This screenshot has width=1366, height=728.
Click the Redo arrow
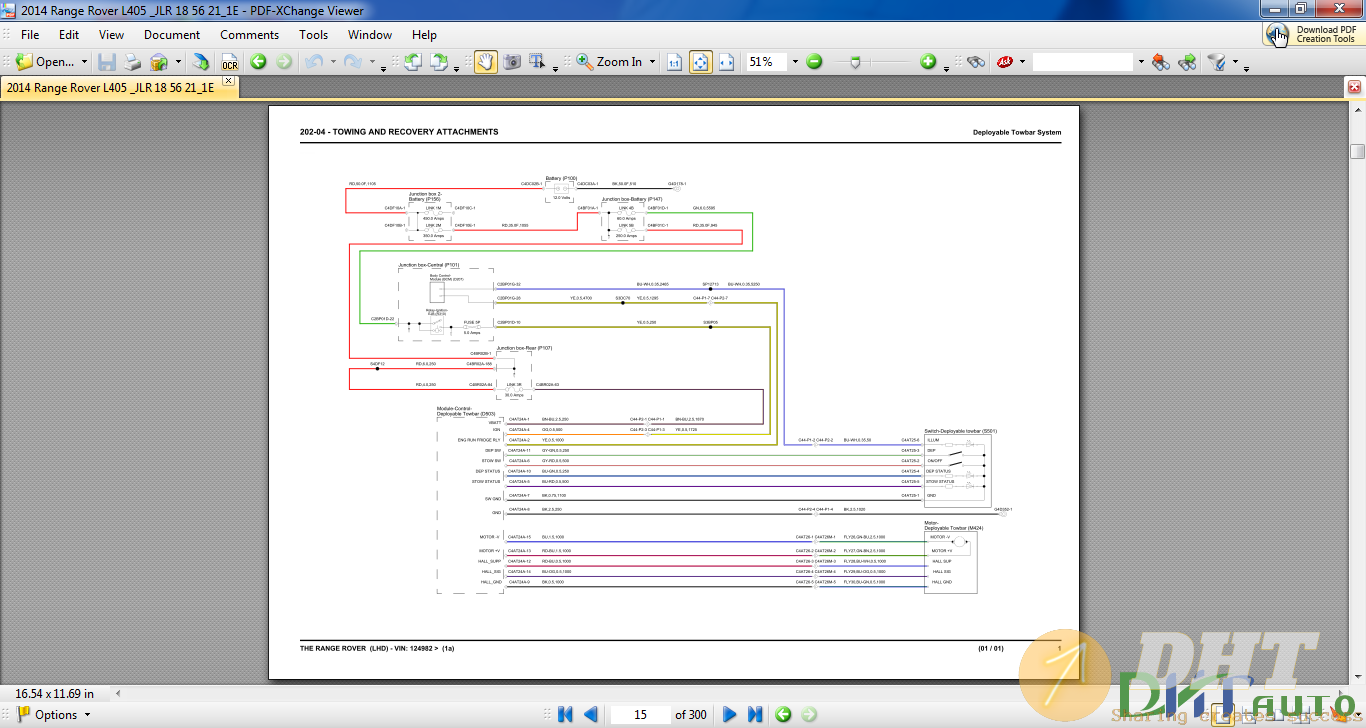pyautogui.click(x=353, y=62)
